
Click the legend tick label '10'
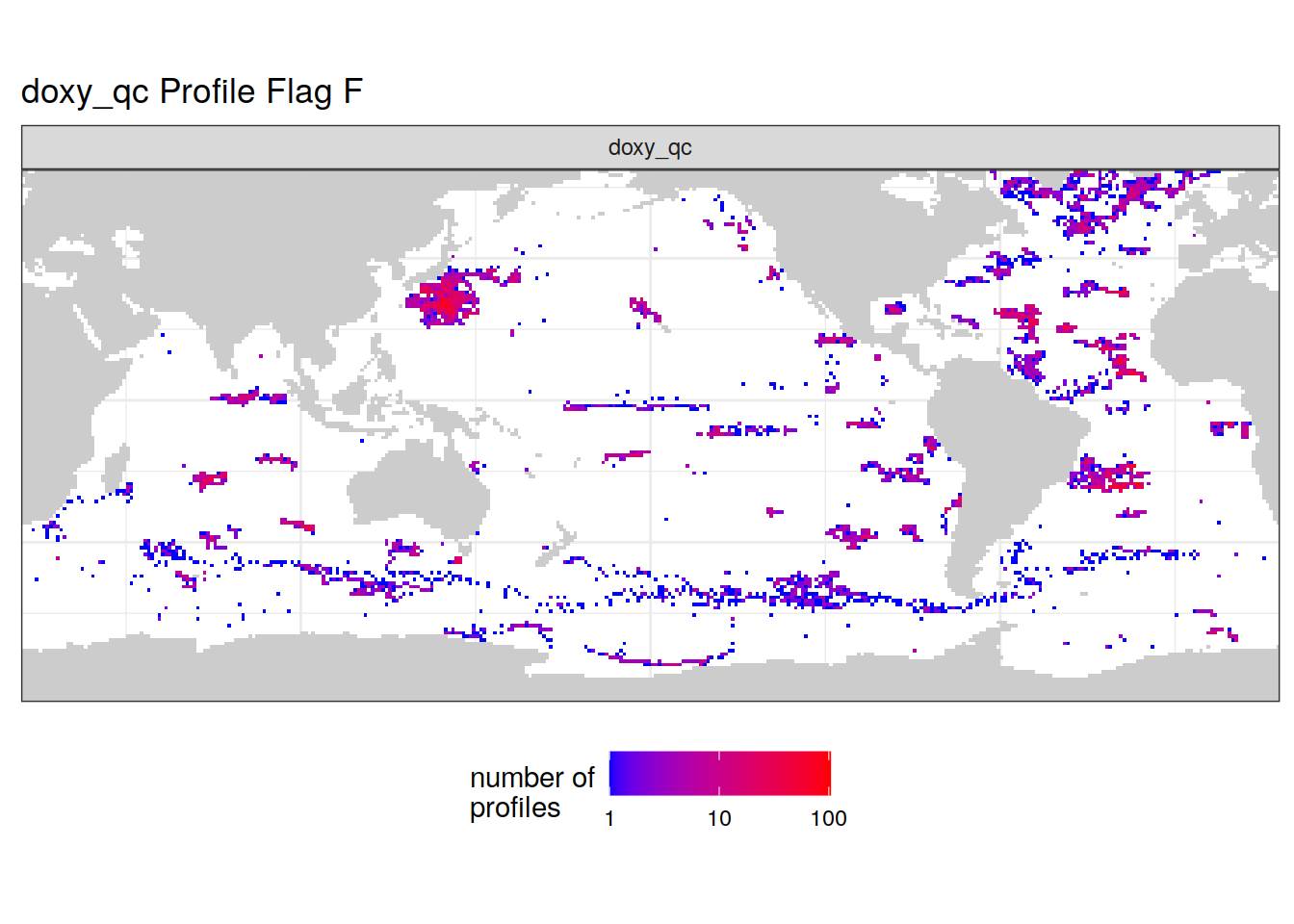(x=719, y=818)
